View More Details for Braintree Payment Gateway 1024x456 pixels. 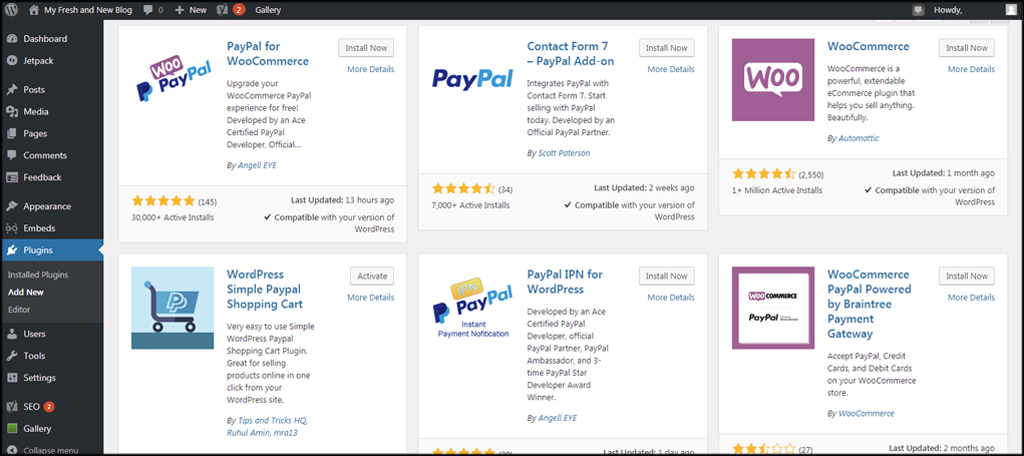click(x=972, y=297)
